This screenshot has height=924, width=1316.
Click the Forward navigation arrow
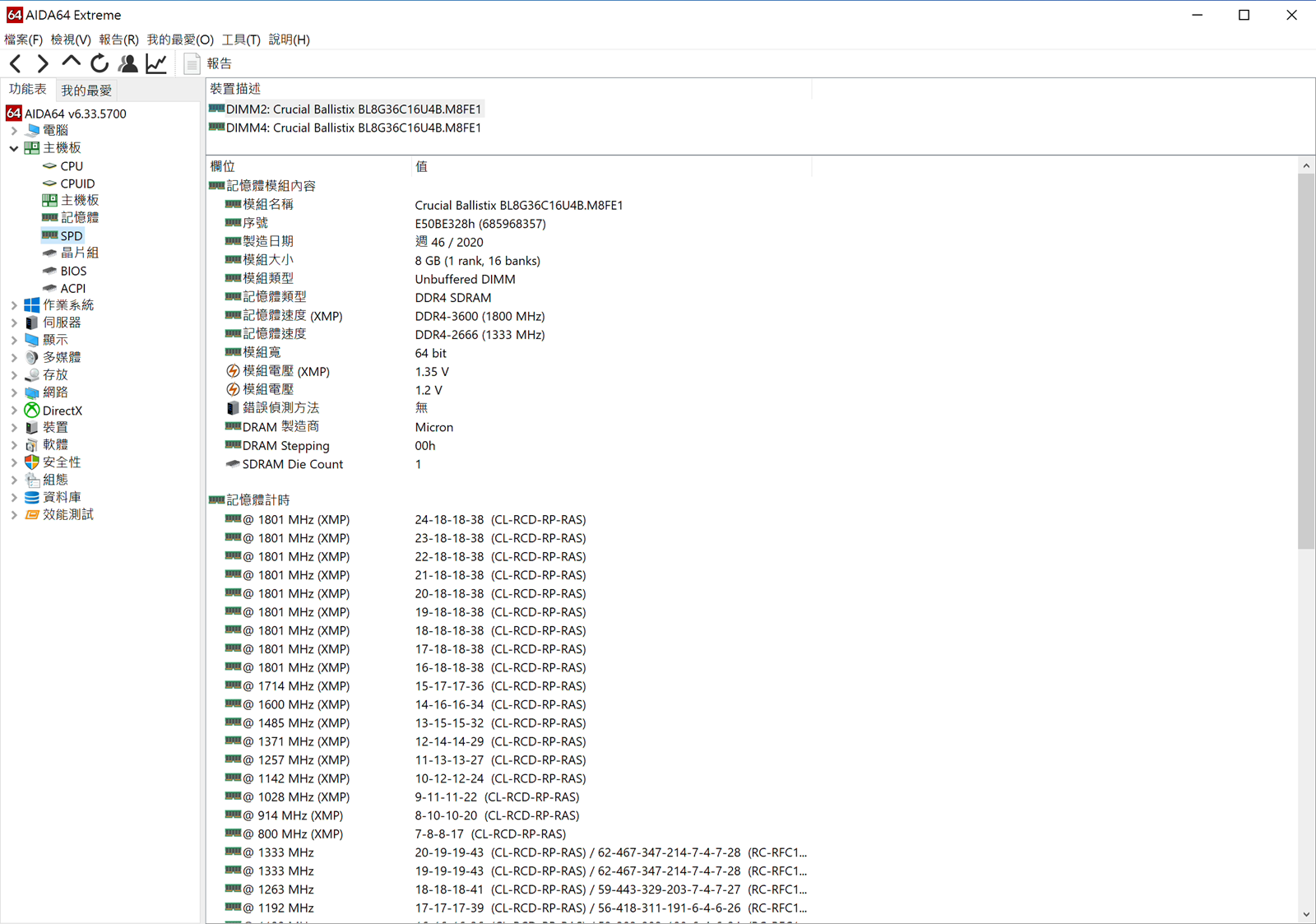(43, 63)
